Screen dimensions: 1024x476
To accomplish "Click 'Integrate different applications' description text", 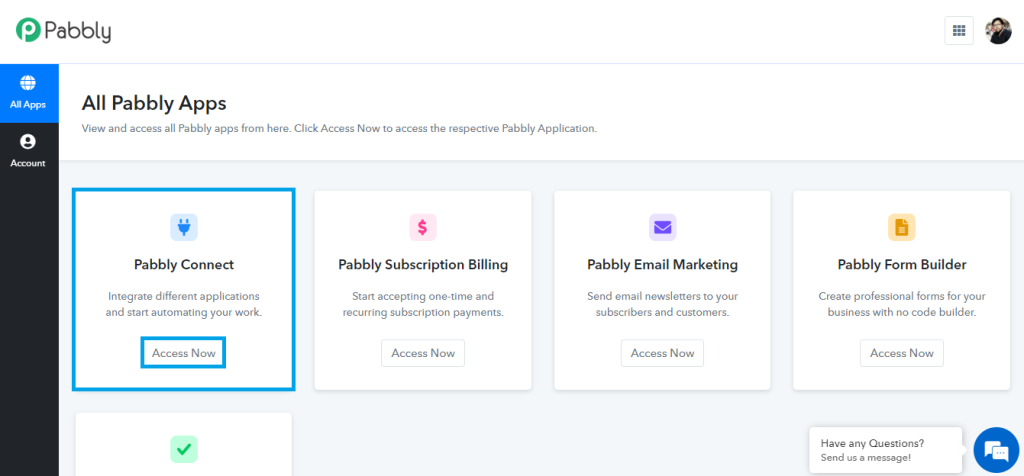I will click(184, 304).
